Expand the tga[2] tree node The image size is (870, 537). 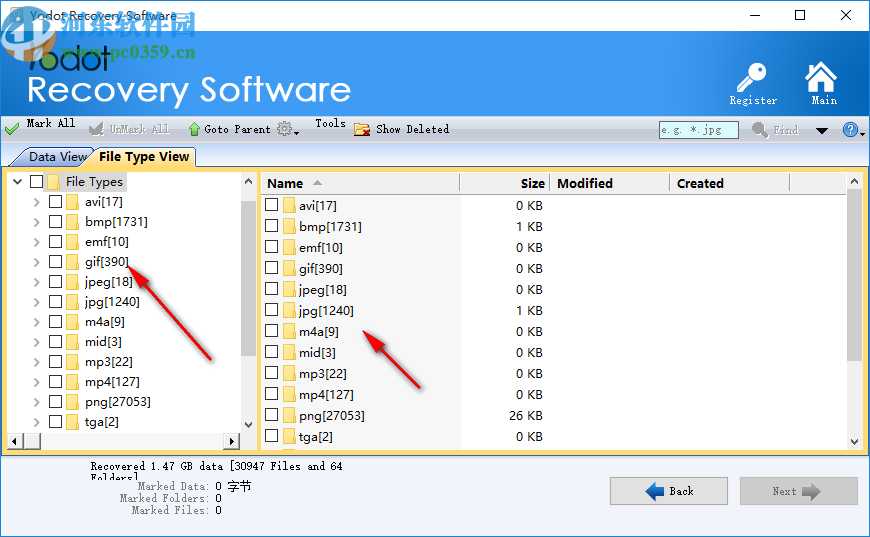tap(37, 422)
